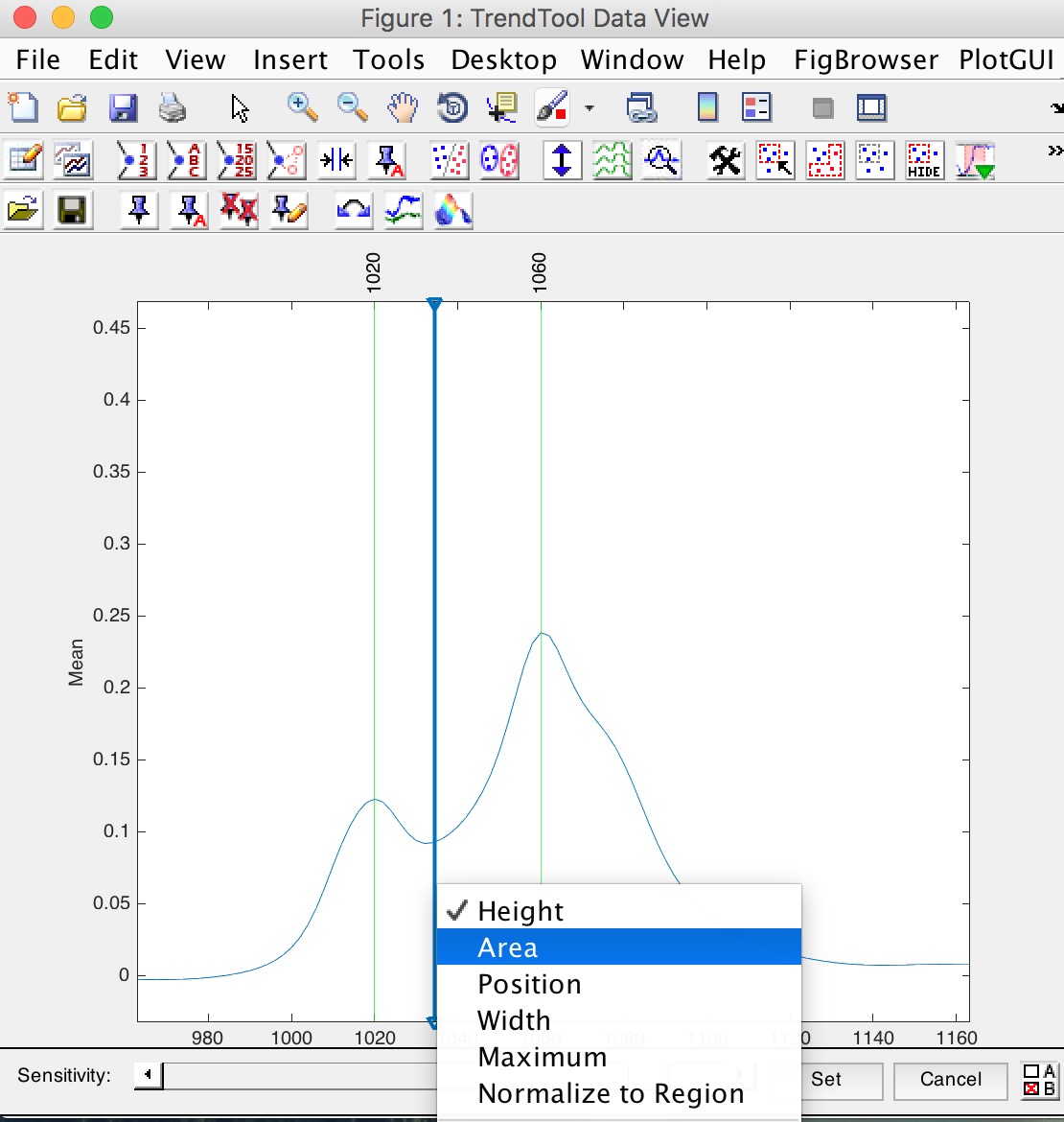This screenshot has width=1064, height=1122.
Task: Click the Zoom In magnifier tool
Action: click(x=303, y=107)
